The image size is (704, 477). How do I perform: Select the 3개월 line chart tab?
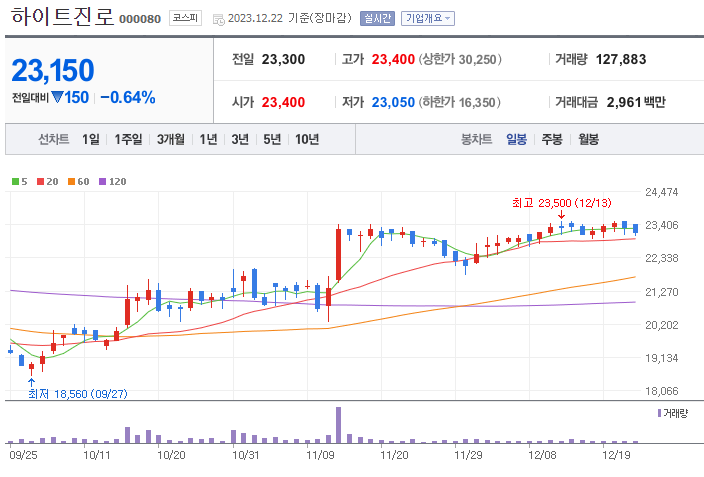171,139
